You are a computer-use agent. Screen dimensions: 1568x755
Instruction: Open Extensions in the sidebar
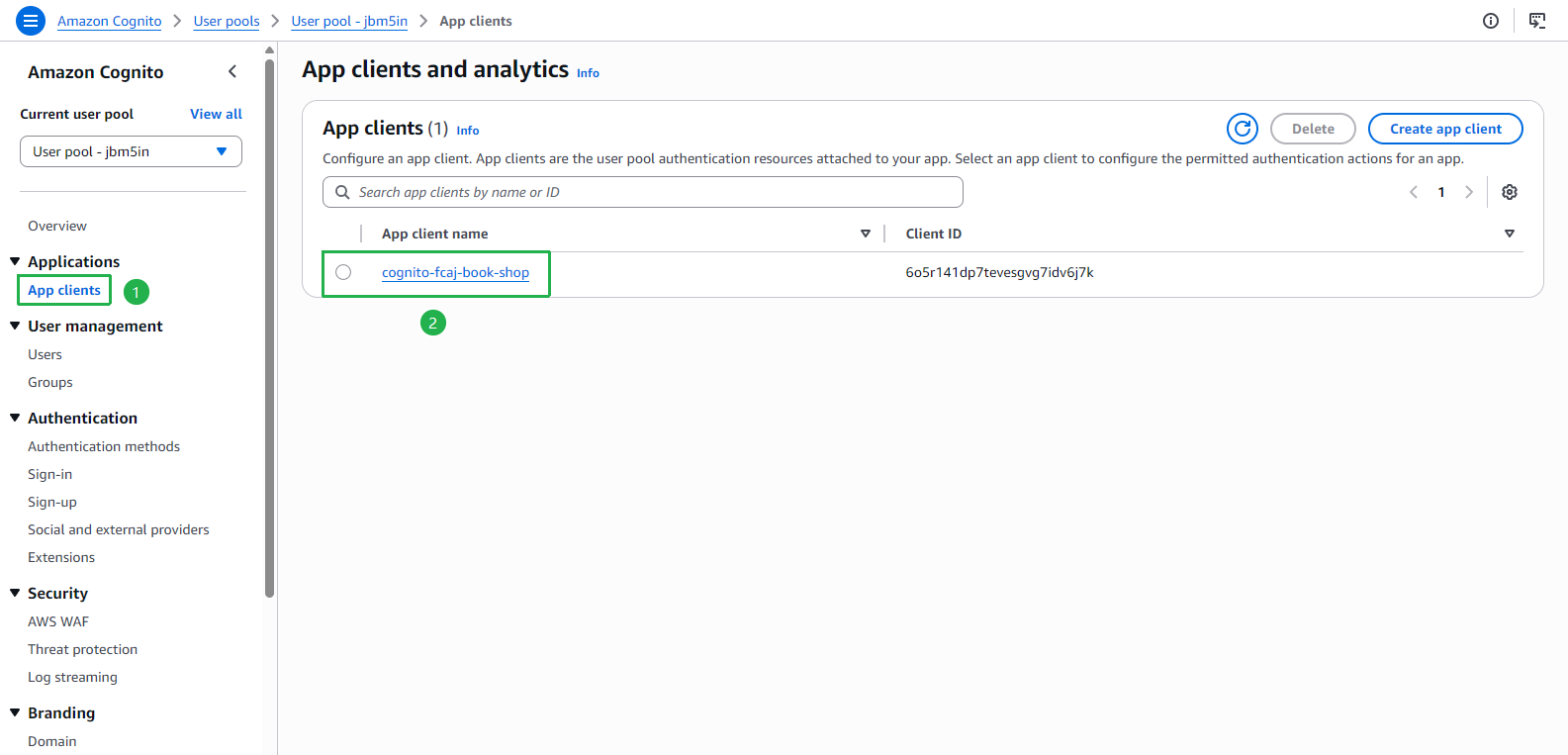61,557
